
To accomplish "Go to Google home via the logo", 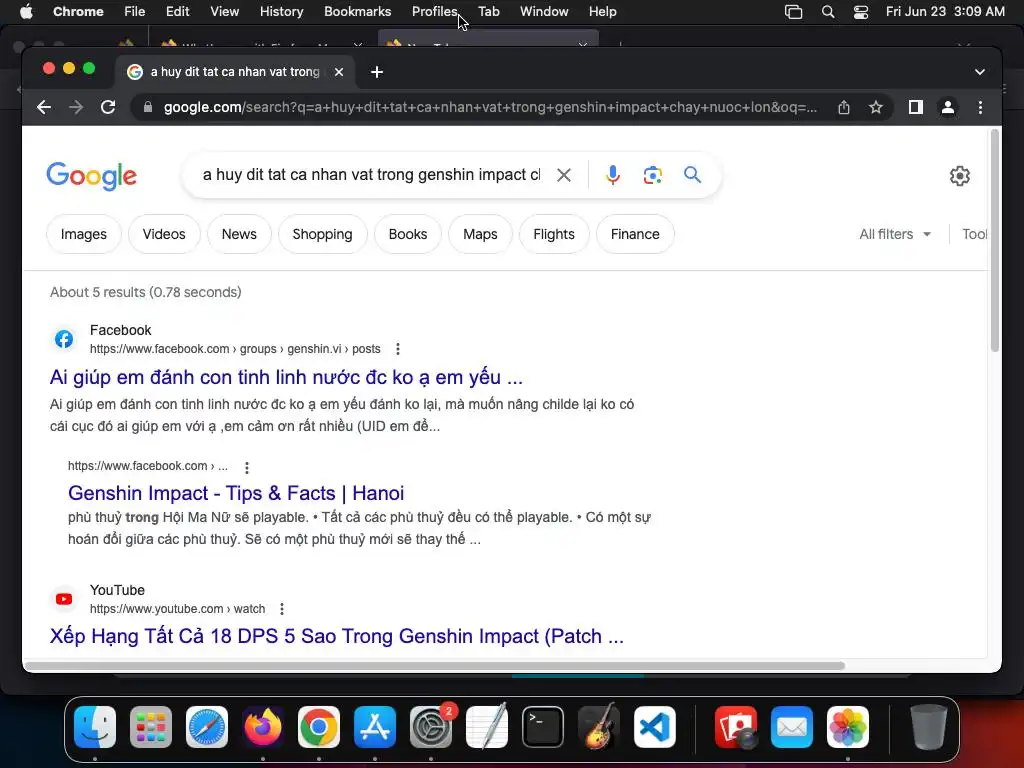I will click(91, 176).
